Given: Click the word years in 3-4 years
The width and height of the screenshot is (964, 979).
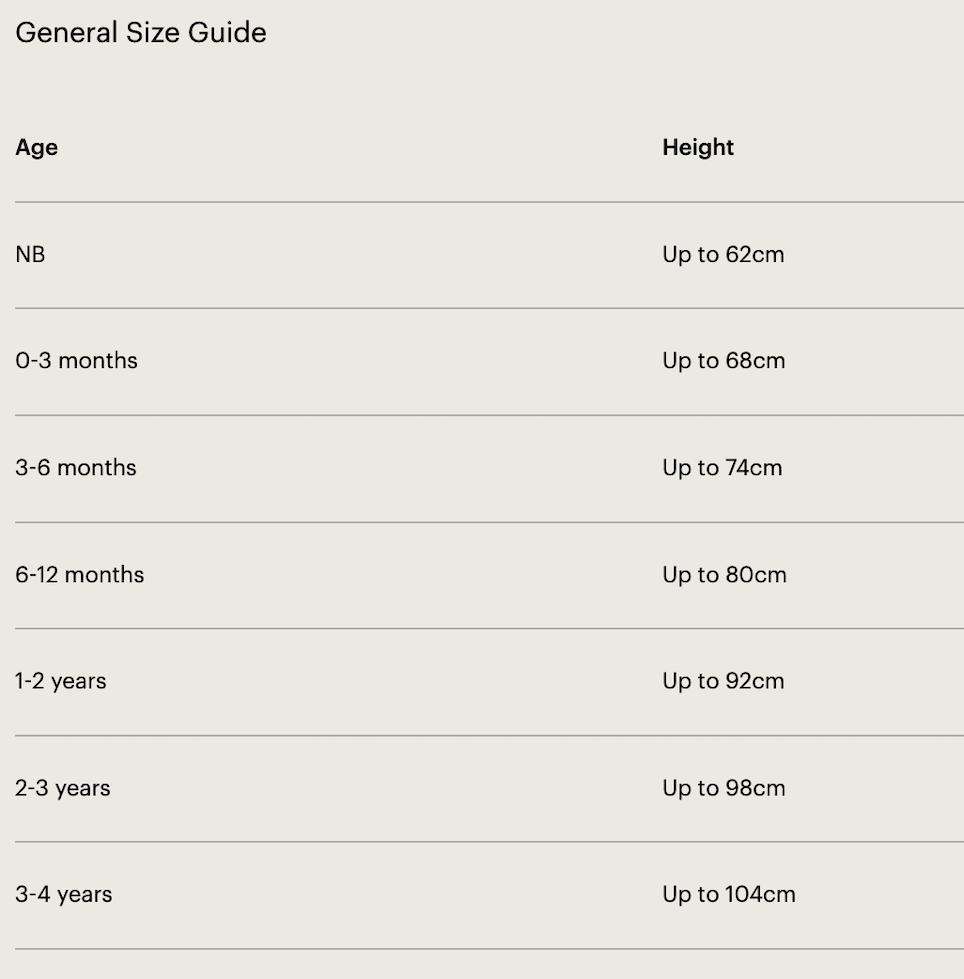Looking at the screenshot, I should (85, 895).
